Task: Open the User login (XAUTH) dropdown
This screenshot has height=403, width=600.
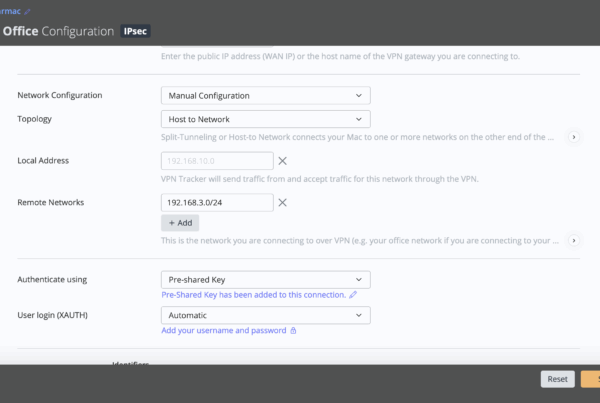Action: (x=265, y=315)
